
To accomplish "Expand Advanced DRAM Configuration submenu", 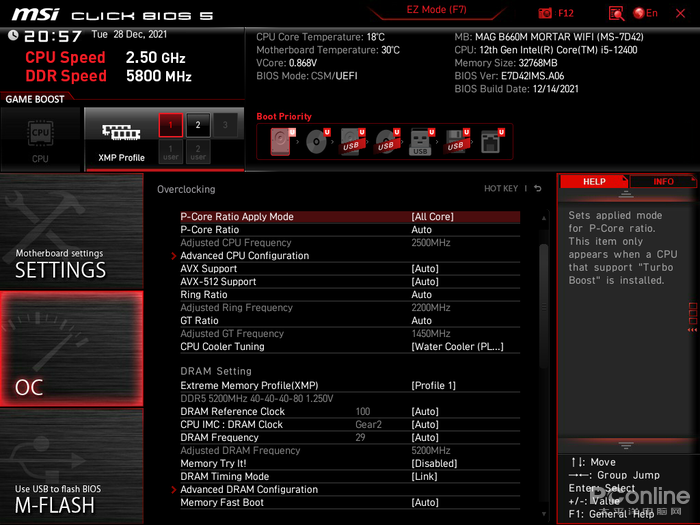I will [248, 490].
